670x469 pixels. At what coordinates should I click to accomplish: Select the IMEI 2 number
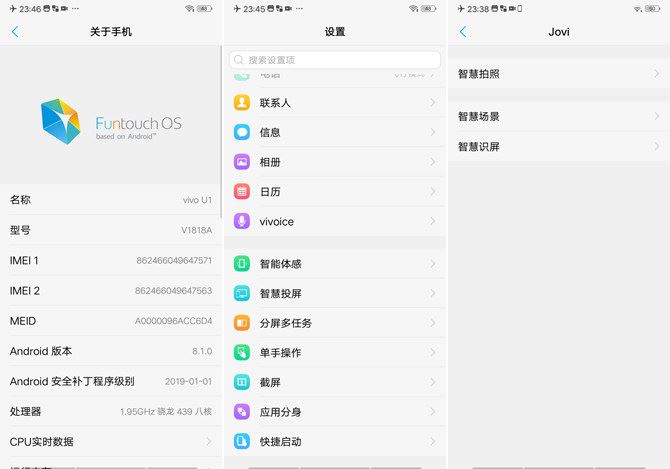(x=173, y=290)
